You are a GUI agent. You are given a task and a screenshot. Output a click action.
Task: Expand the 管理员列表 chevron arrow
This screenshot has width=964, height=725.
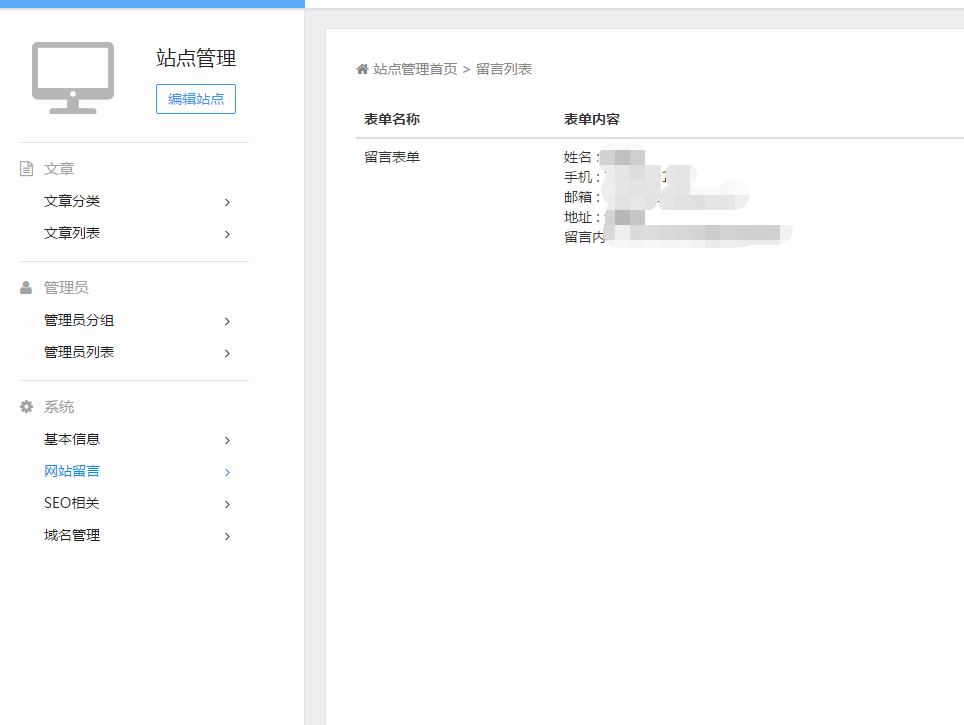point(227,353)
